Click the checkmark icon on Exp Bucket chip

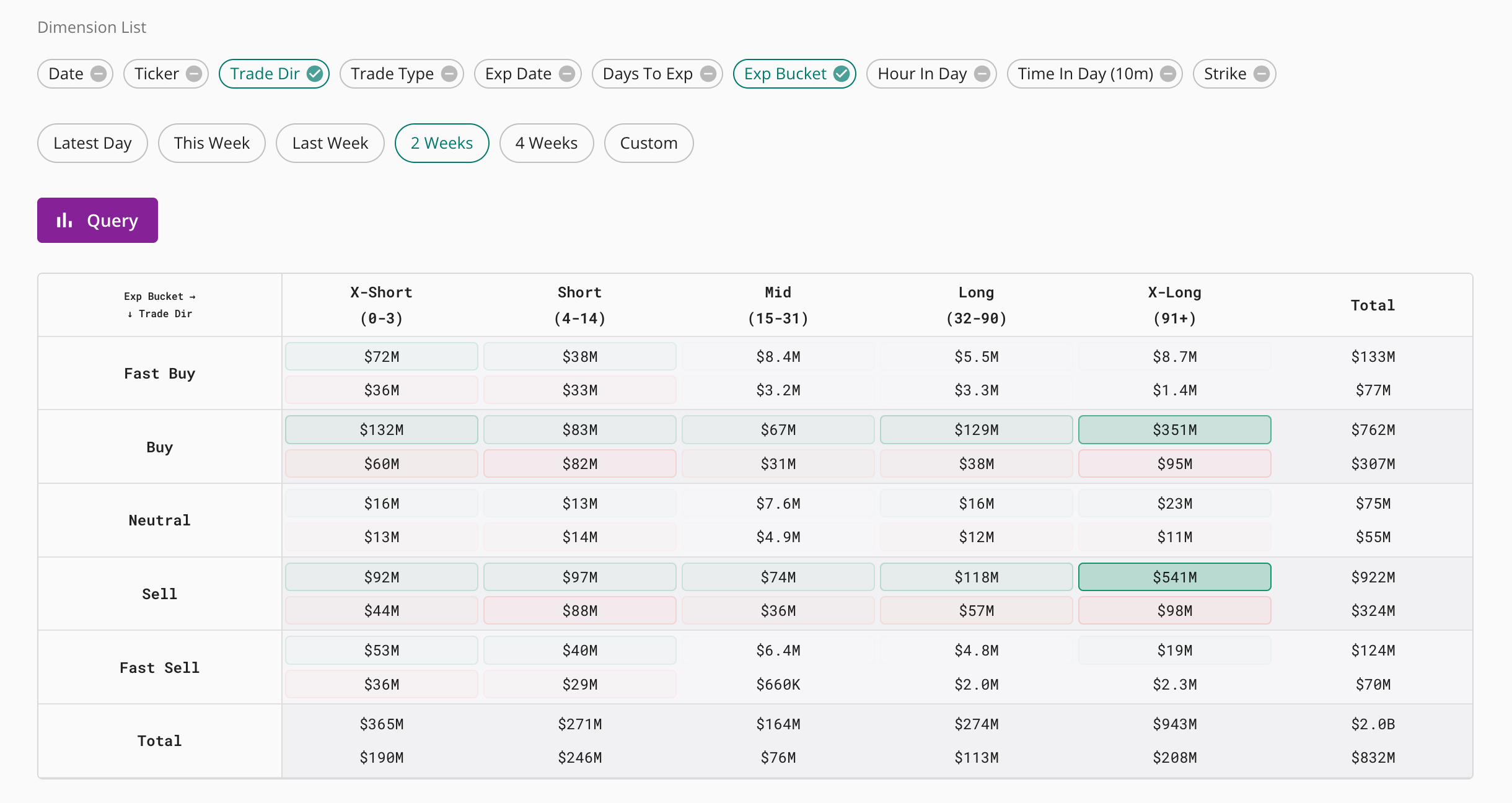click(842, 74)
